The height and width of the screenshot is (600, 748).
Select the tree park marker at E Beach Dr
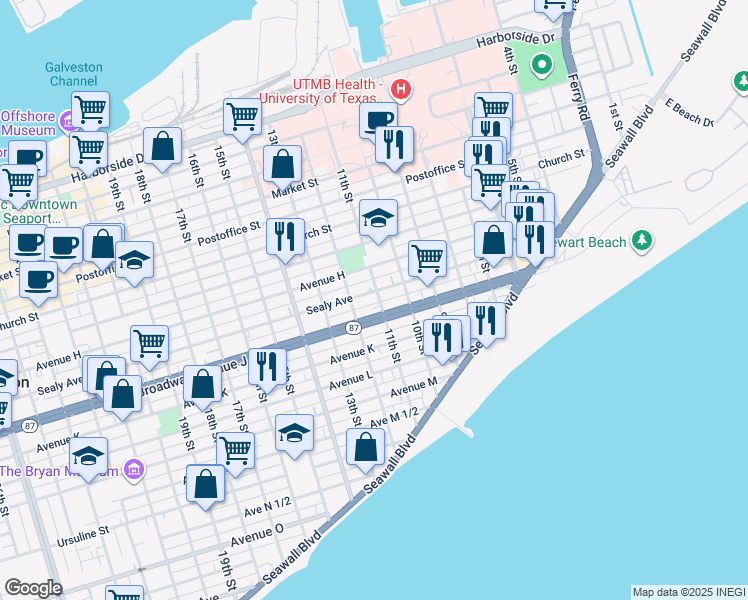pyautogui.click(x=741, y=82)
